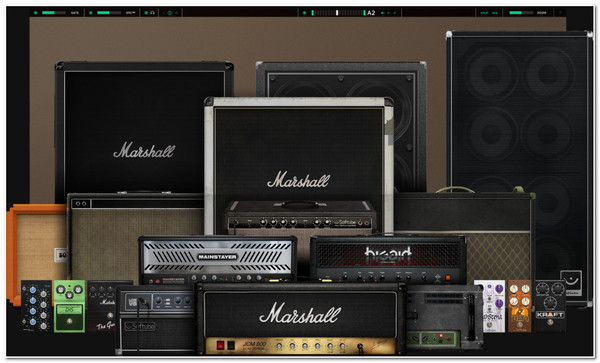This screenshot has width=600, height=363.
Task: Select the Marshall JCM 800 amp head
Action: coord(301,319)
